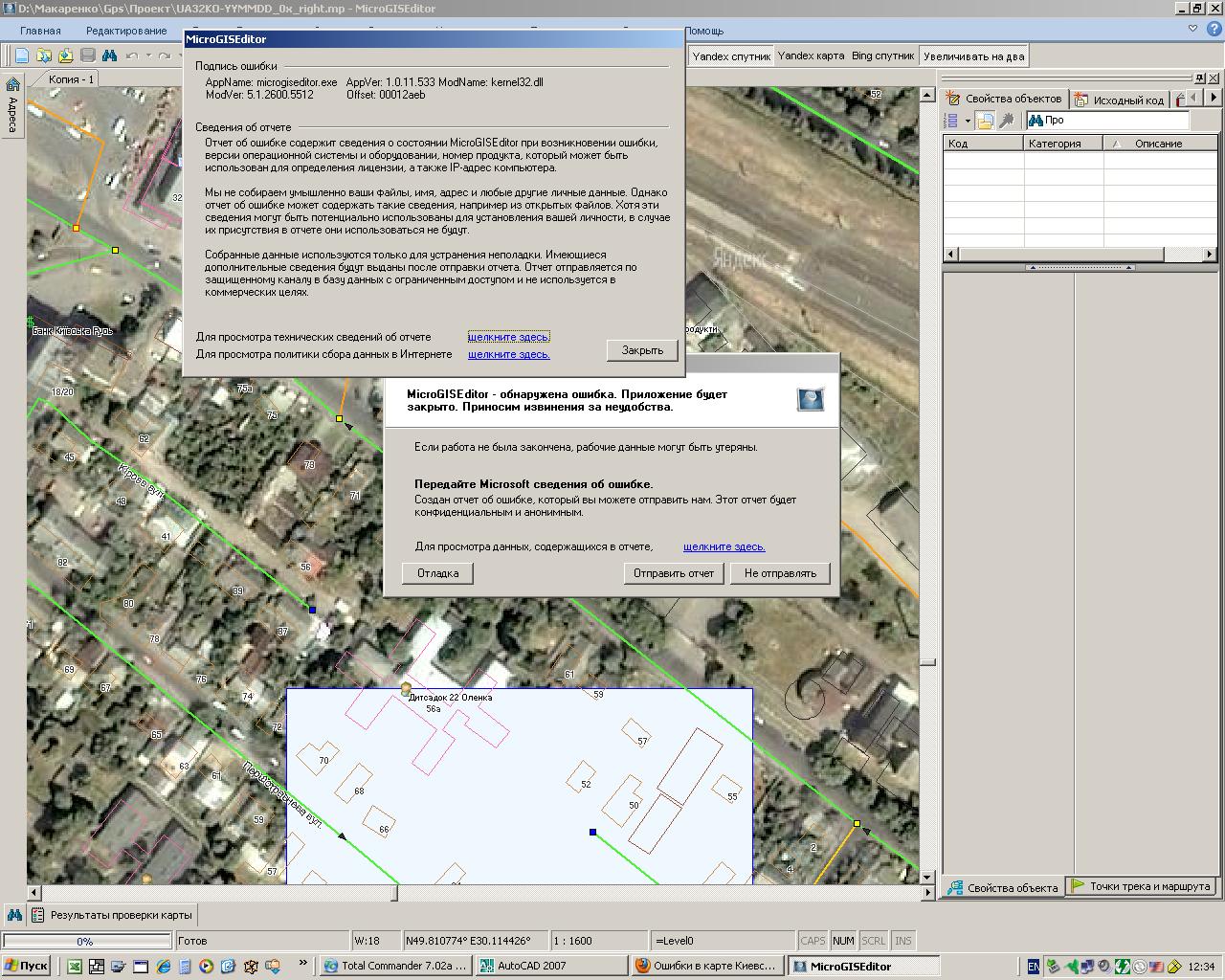
Task: Switch to the 'Точки трека и маршрута' tab
Action: click(1141, 886)
